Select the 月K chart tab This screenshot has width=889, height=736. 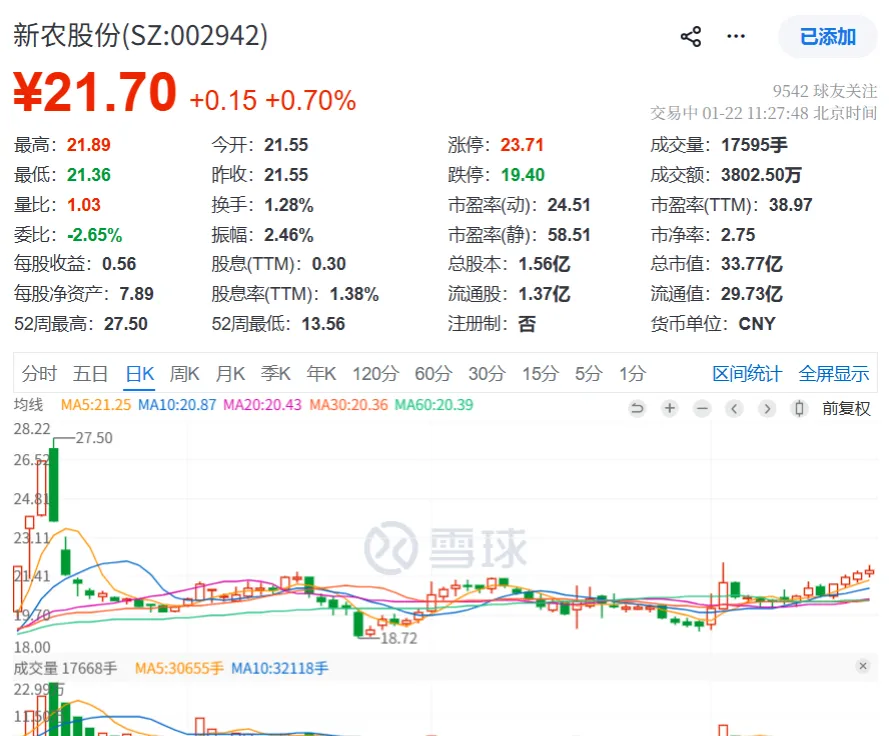point(230,374)
